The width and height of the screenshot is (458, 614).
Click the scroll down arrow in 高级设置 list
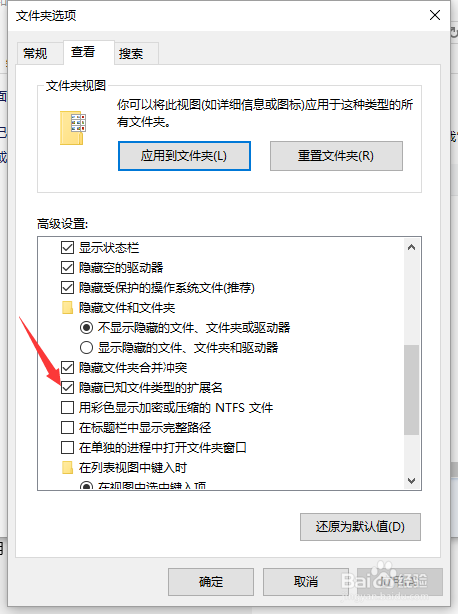[x=411, y=480]
